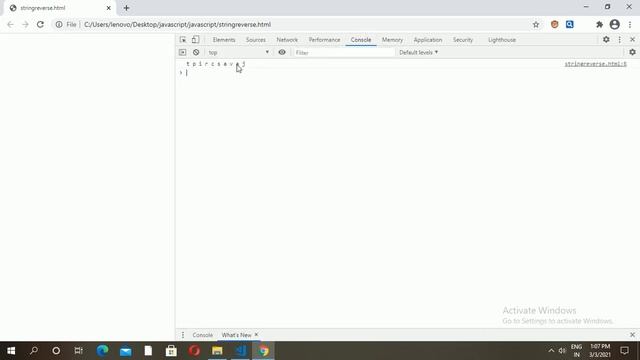
Task: Open the Mail app from taskbar
Action: coord(125,351)
